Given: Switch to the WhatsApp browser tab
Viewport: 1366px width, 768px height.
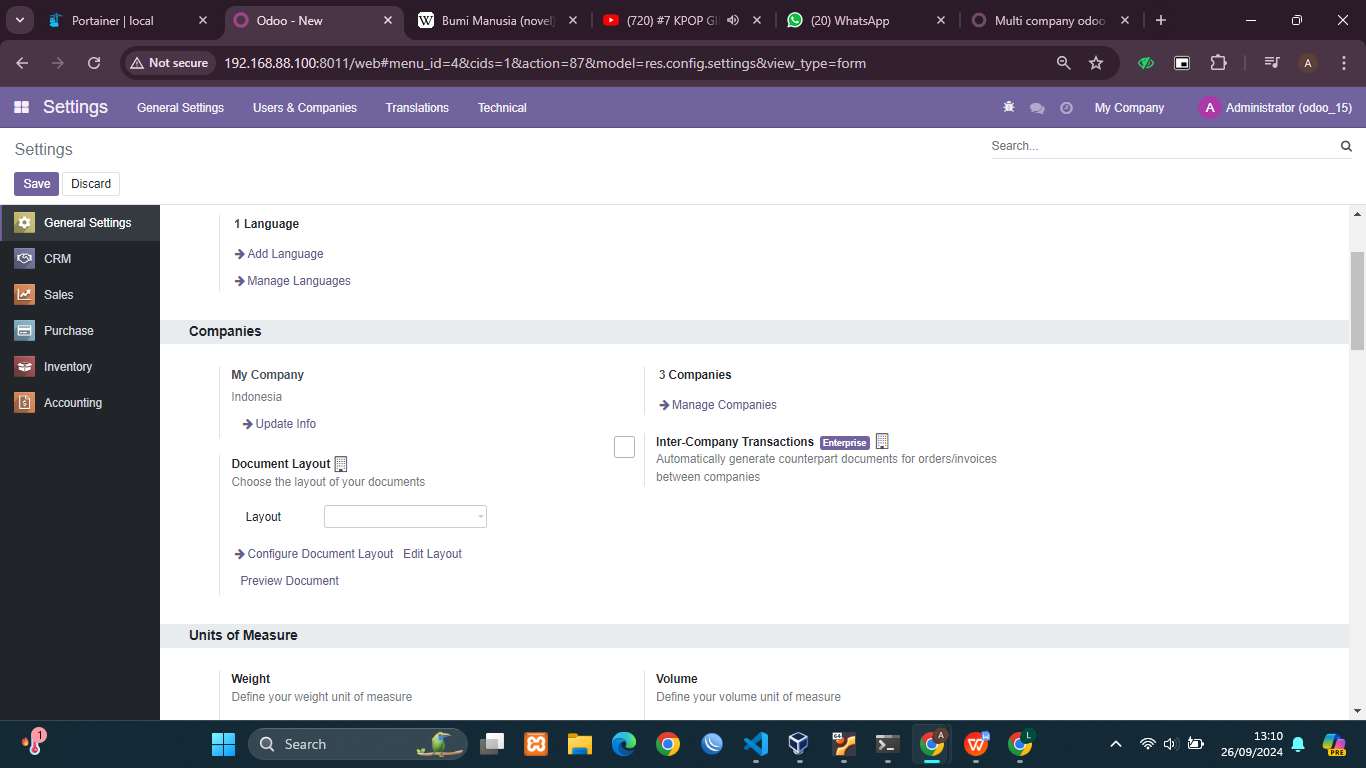Looking at the screenshot, I should [x=866, y=20].
